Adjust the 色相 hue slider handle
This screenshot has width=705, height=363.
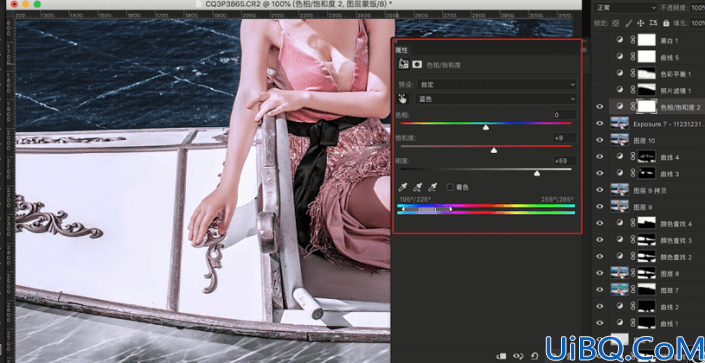coord(486,128)
